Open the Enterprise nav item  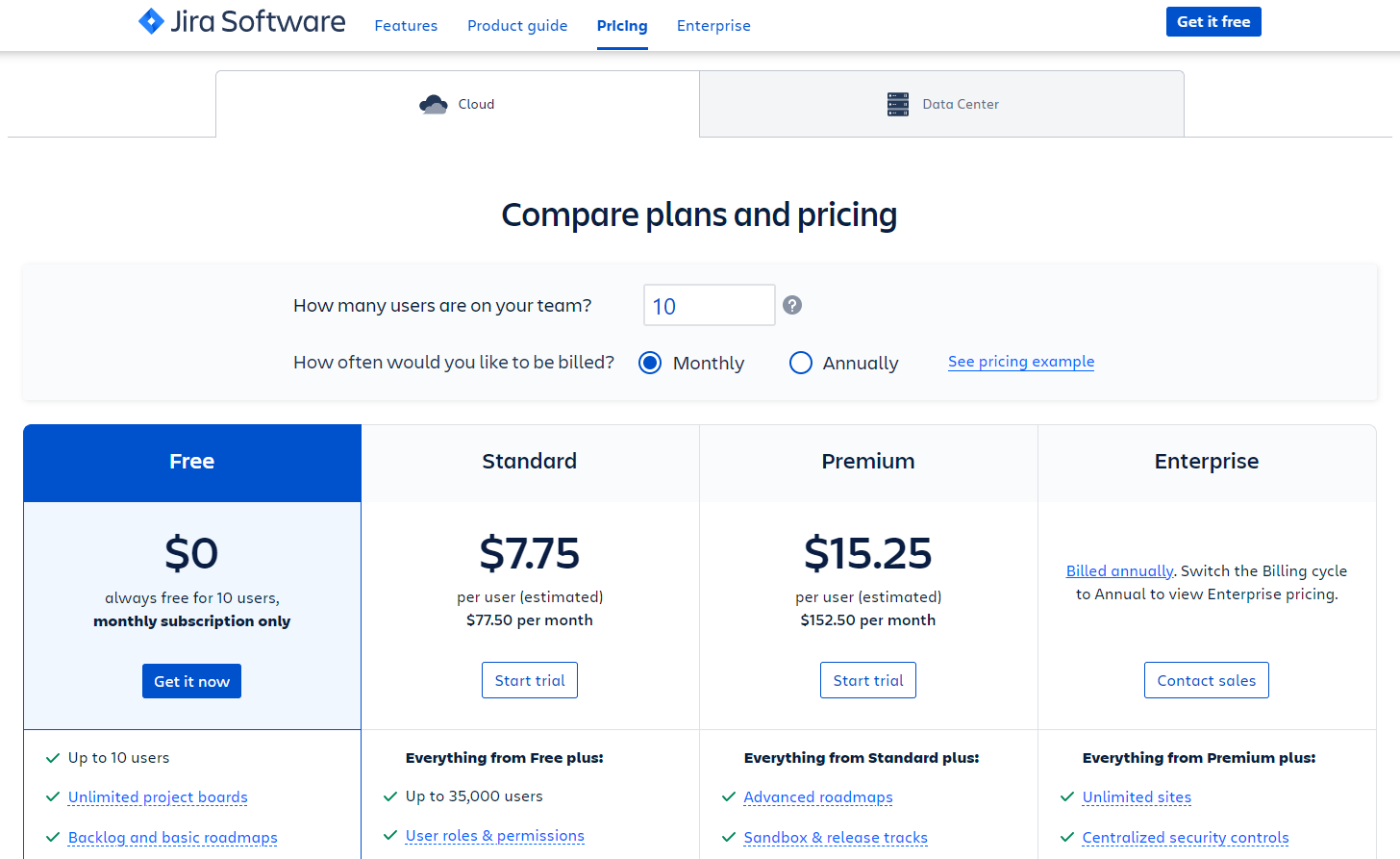pyautogui.click(x=713, y=26)
